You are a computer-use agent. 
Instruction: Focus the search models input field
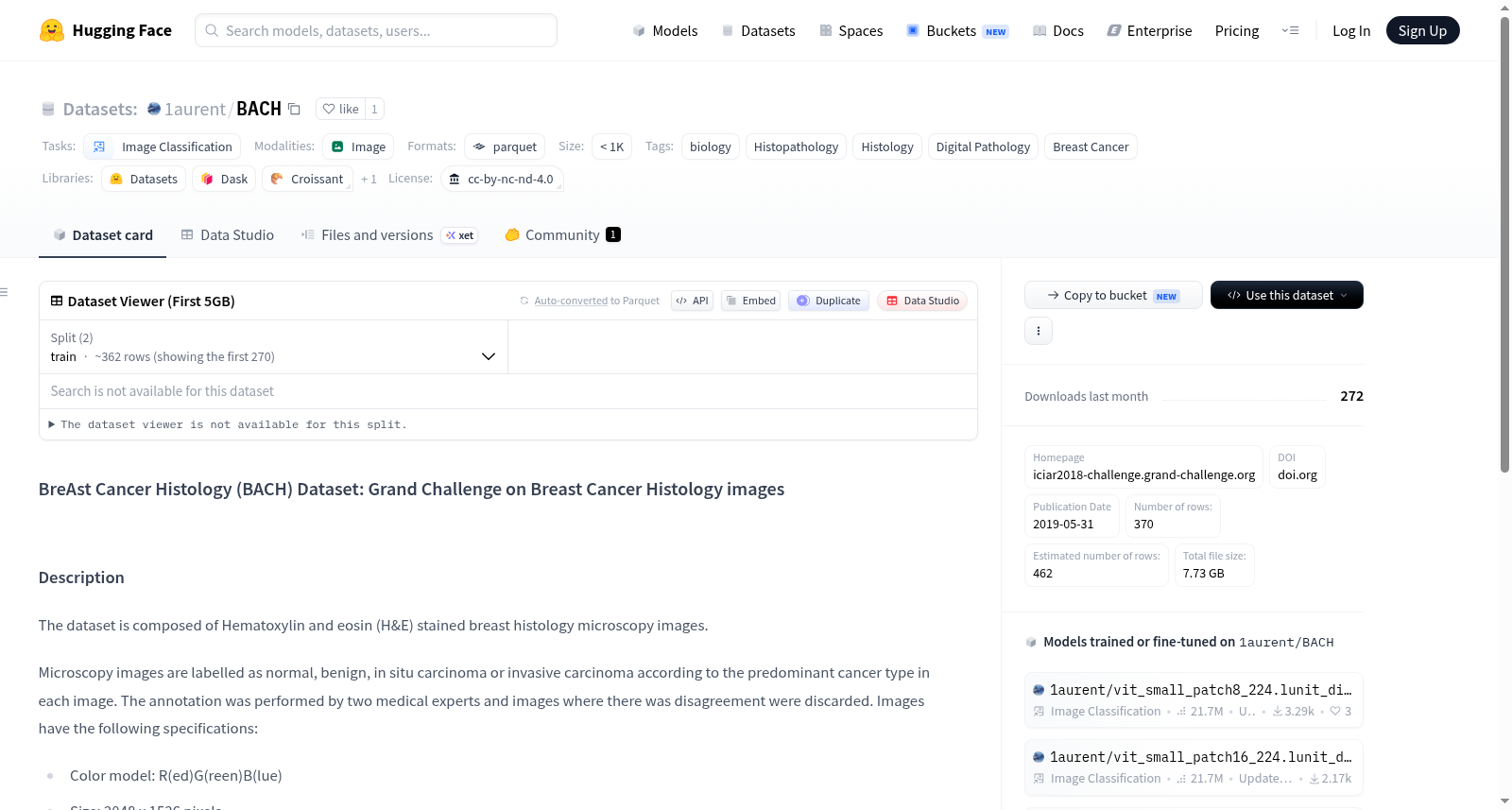point(376,30)
